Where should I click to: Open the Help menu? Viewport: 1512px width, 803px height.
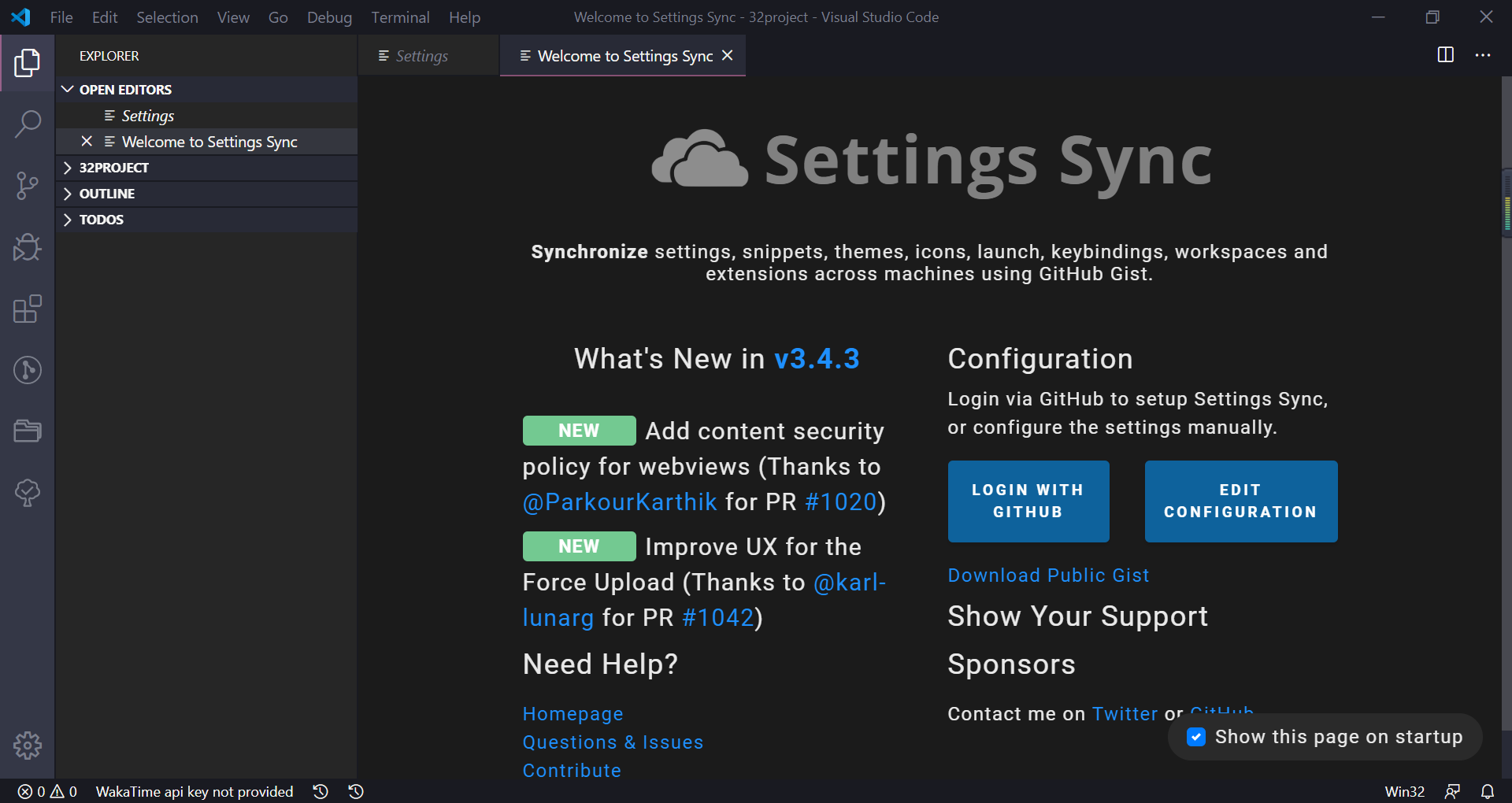[465, 17]
